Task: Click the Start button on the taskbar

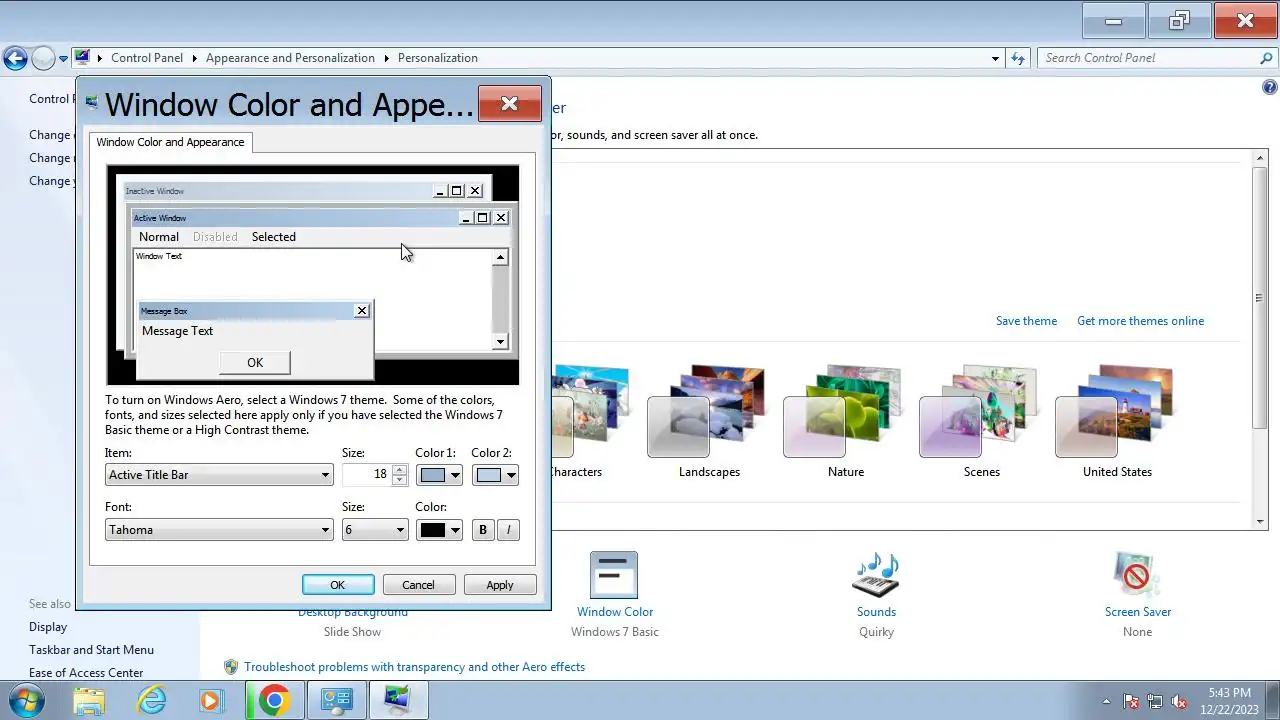Action: click(x=25, y=701)
